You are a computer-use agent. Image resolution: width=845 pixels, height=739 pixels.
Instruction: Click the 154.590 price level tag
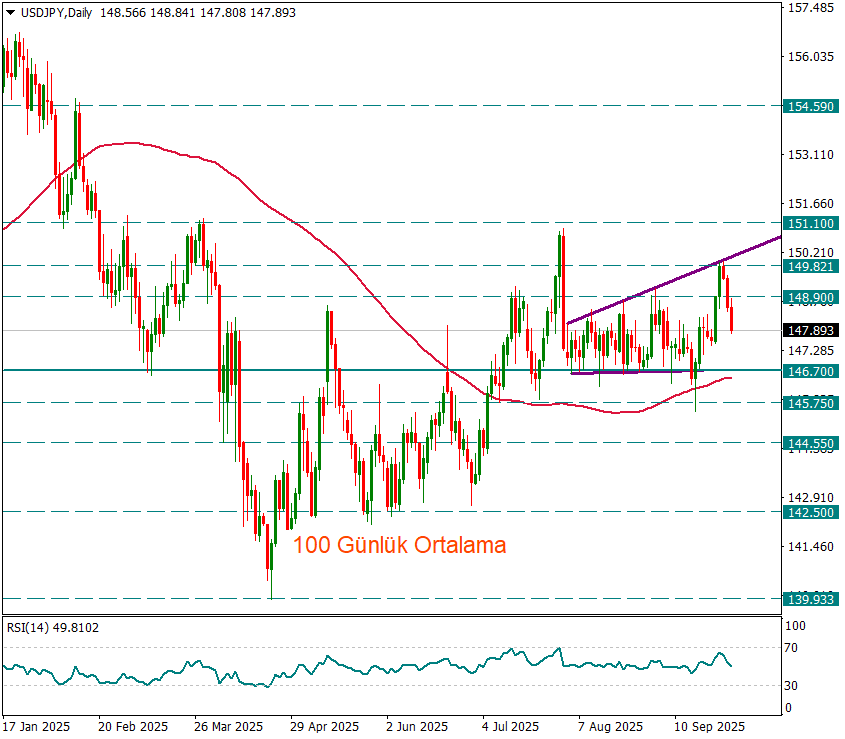click(x=811, y=105)
